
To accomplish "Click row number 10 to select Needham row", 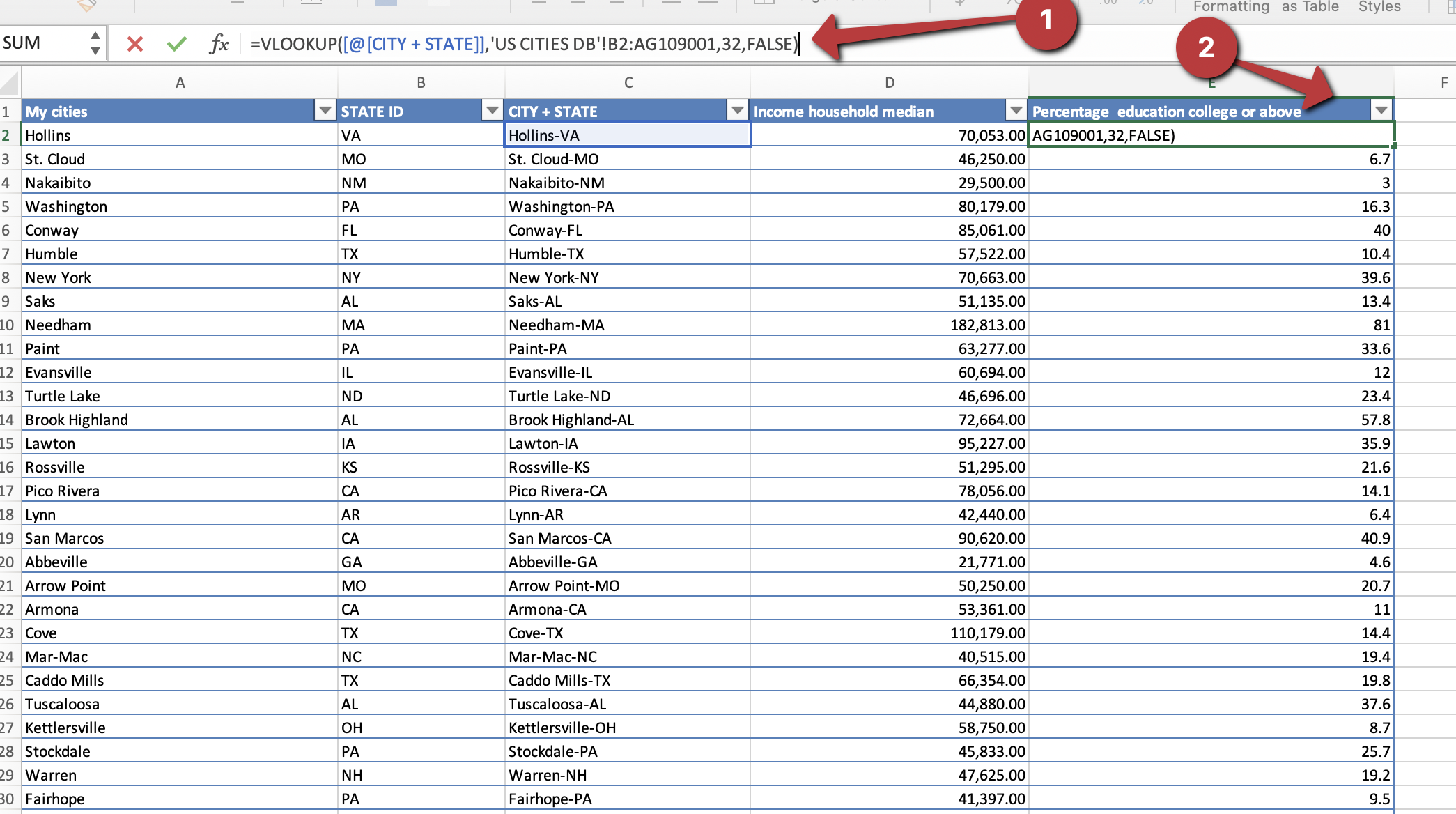I will [9, 324].
